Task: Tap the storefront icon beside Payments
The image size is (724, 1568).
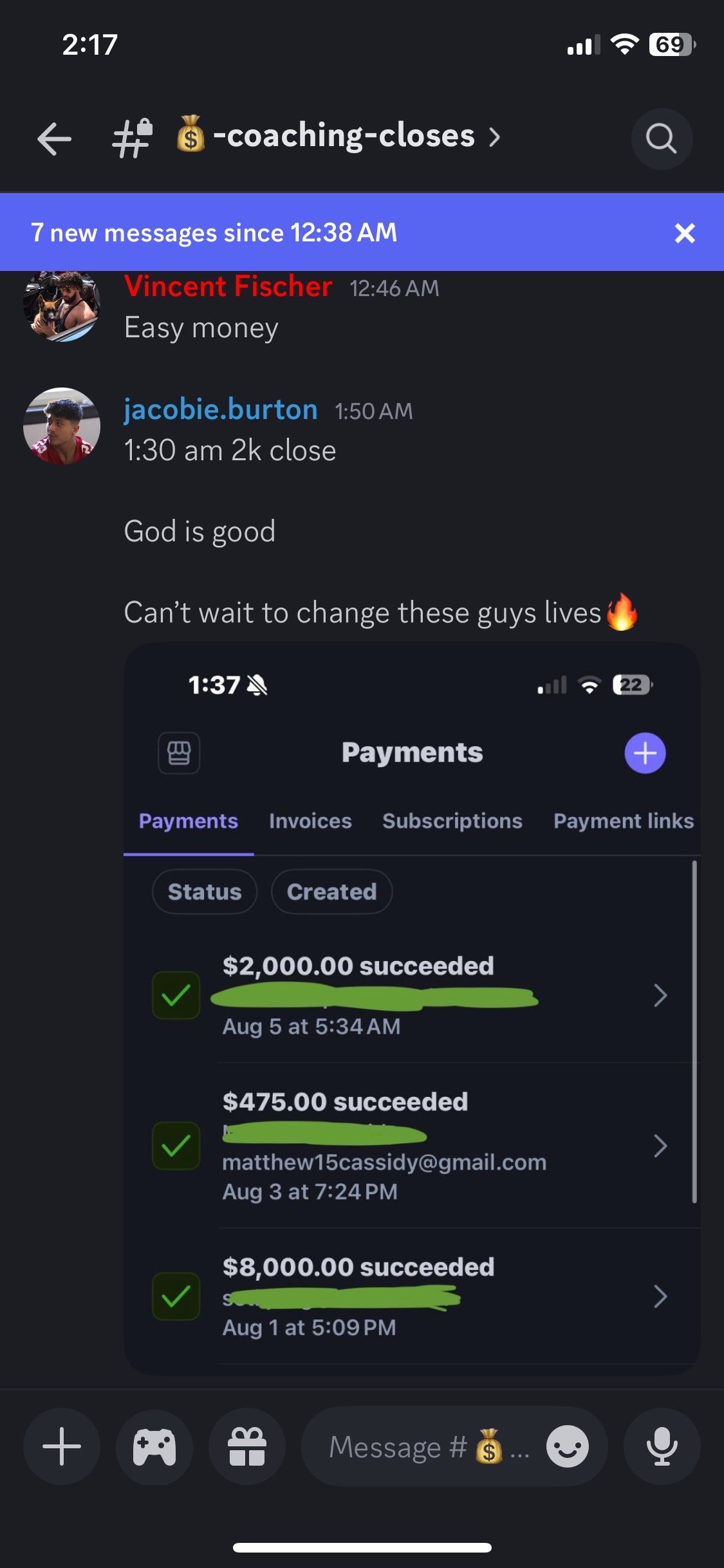Action: click(179, 752)
